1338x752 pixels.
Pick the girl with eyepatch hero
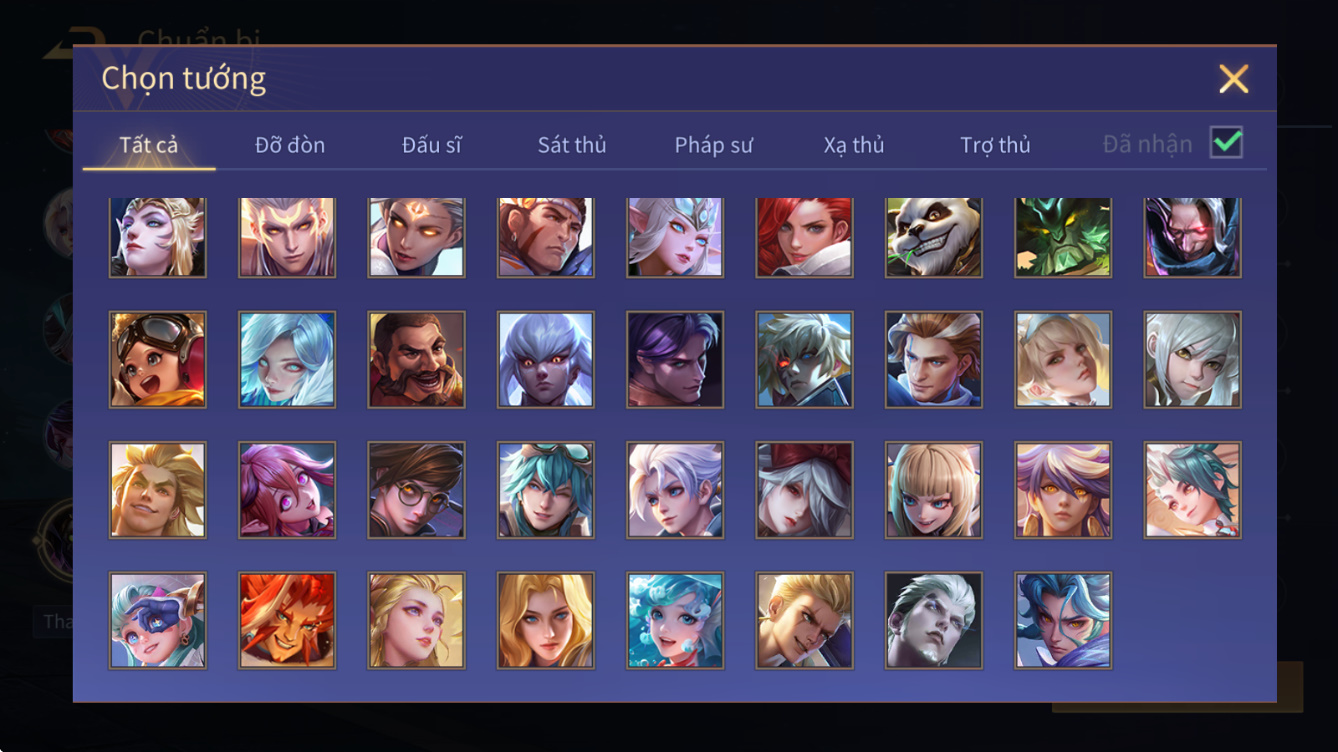(158, 620)
